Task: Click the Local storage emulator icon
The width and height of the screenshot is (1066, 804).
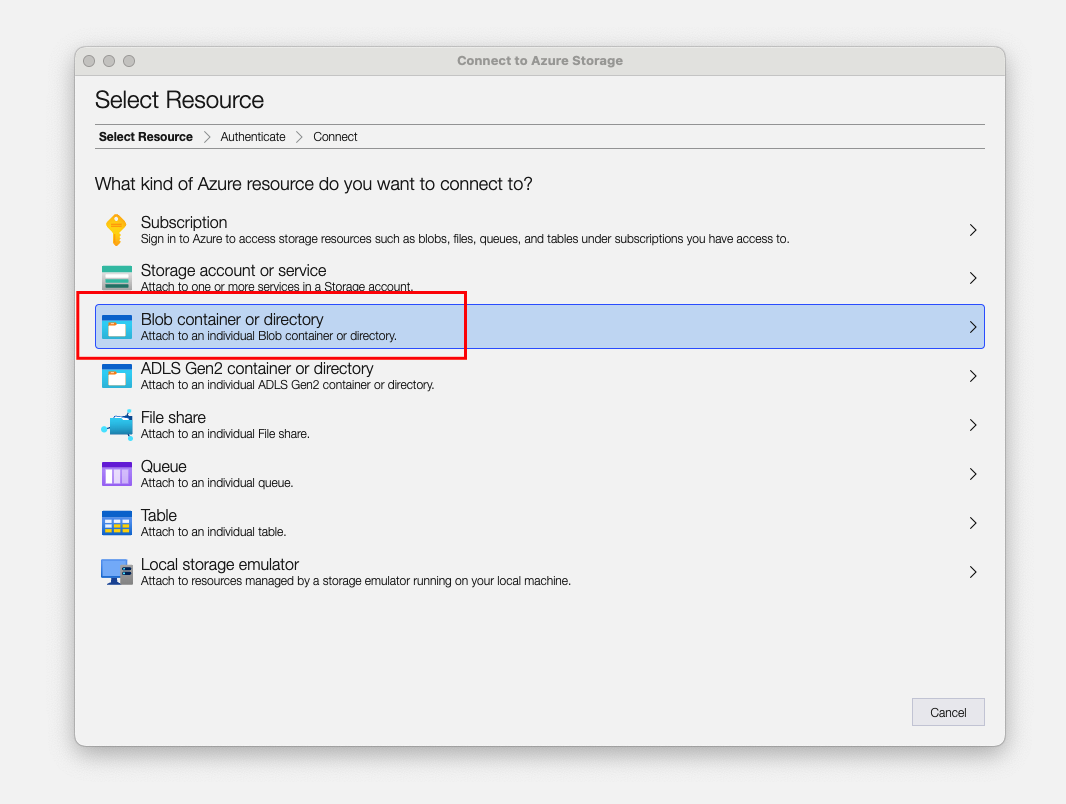Action: [116, 572]
